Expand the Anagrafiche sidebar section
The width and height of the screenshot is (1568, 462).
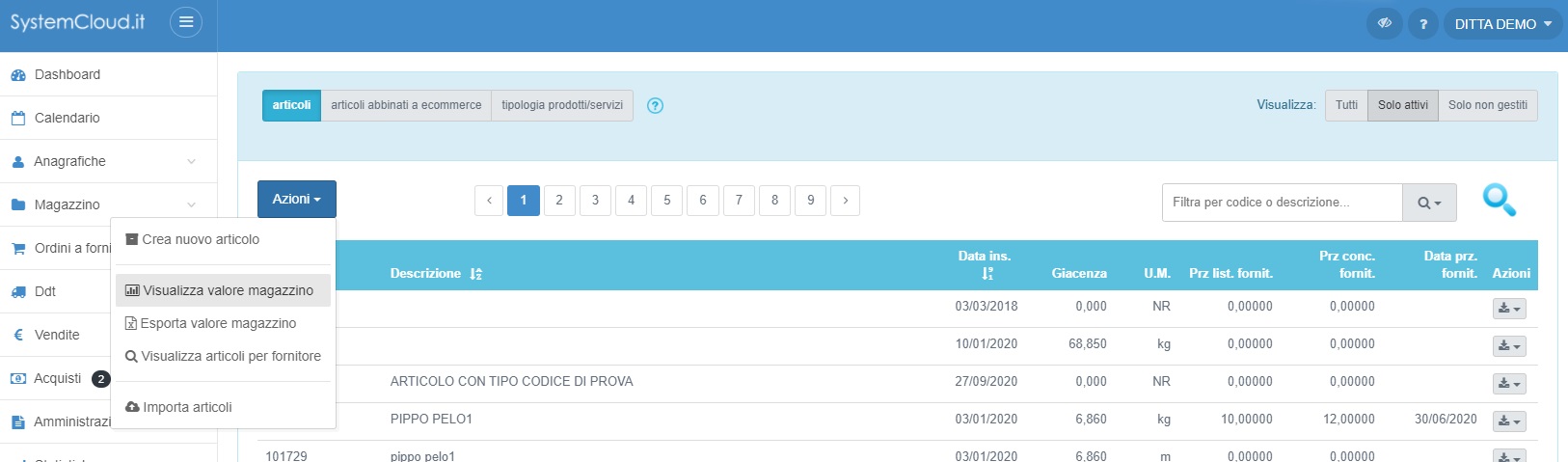click(x=69, y=161)
